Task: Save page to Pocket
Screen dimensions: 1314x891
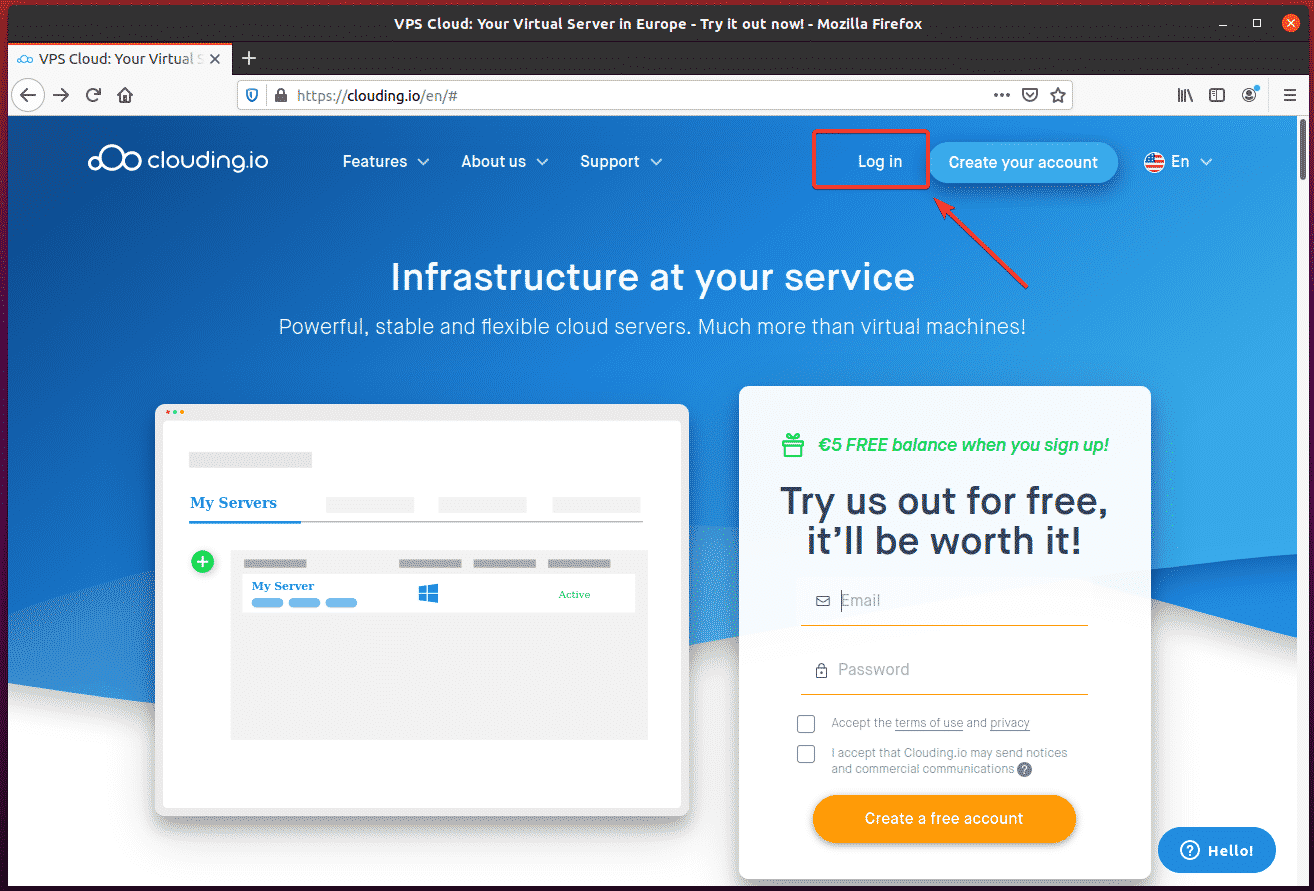Action: [1030, 95]
